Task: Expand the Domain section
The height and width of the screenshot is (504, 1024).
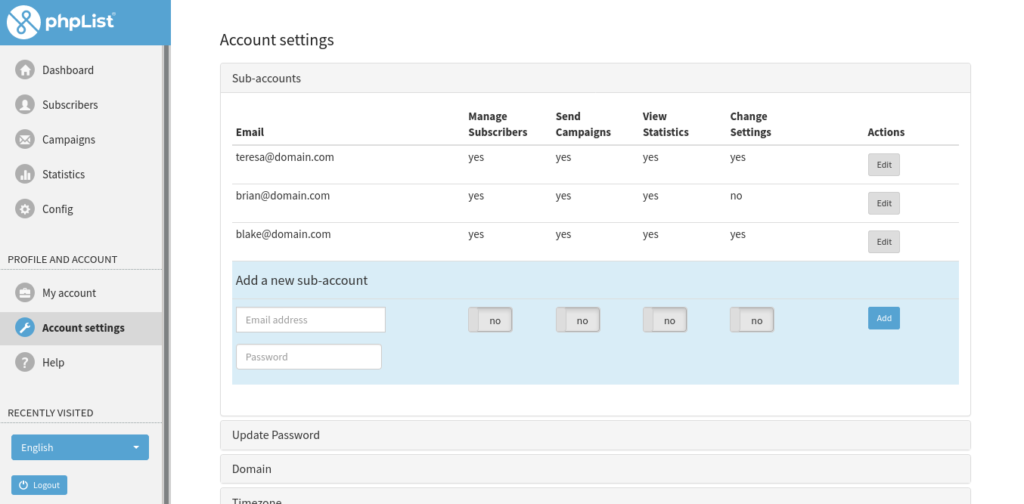Action: click(x=595, y=469)
